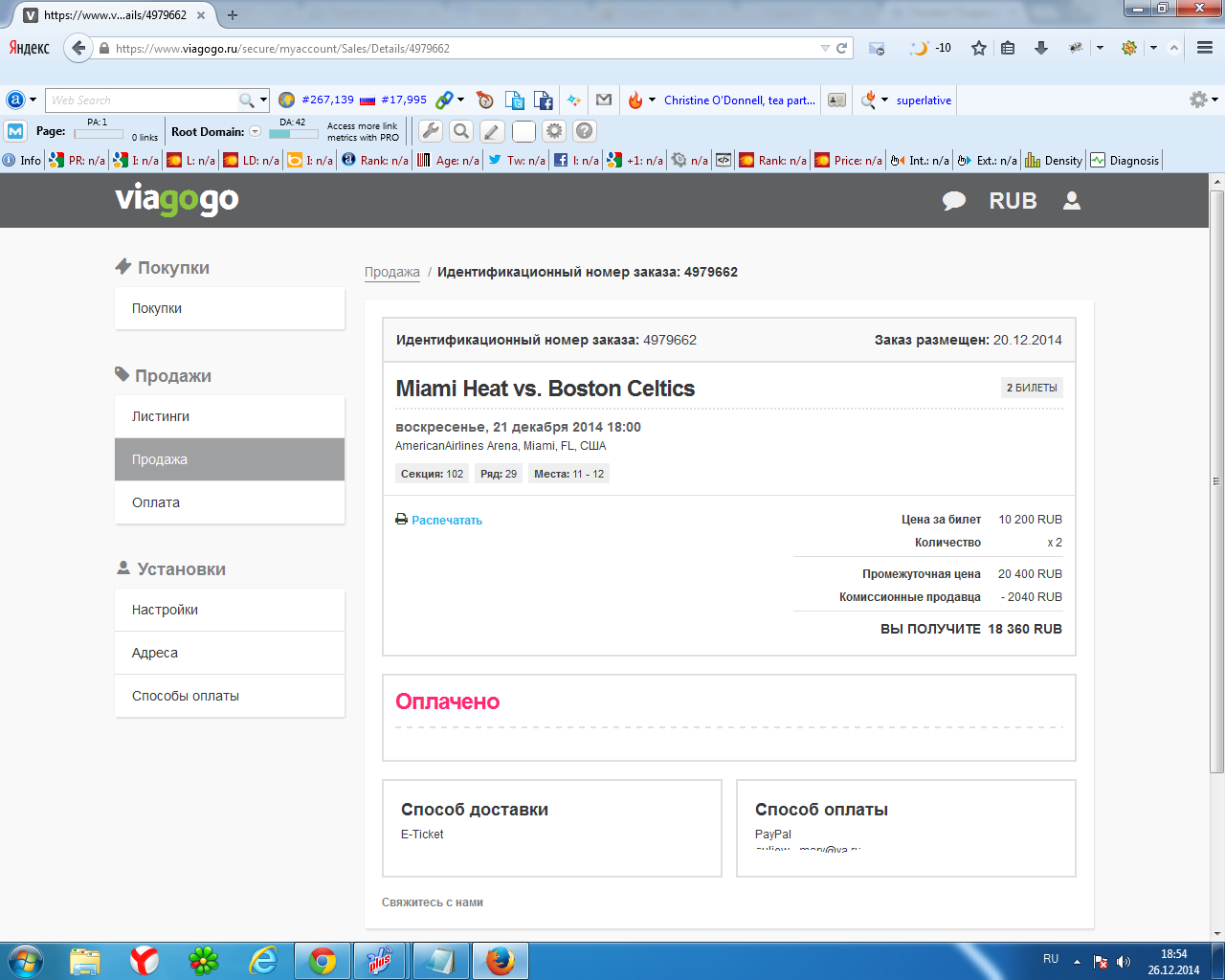
Task: Open the Адреса sidebar item
Action: tap(230, 653)
